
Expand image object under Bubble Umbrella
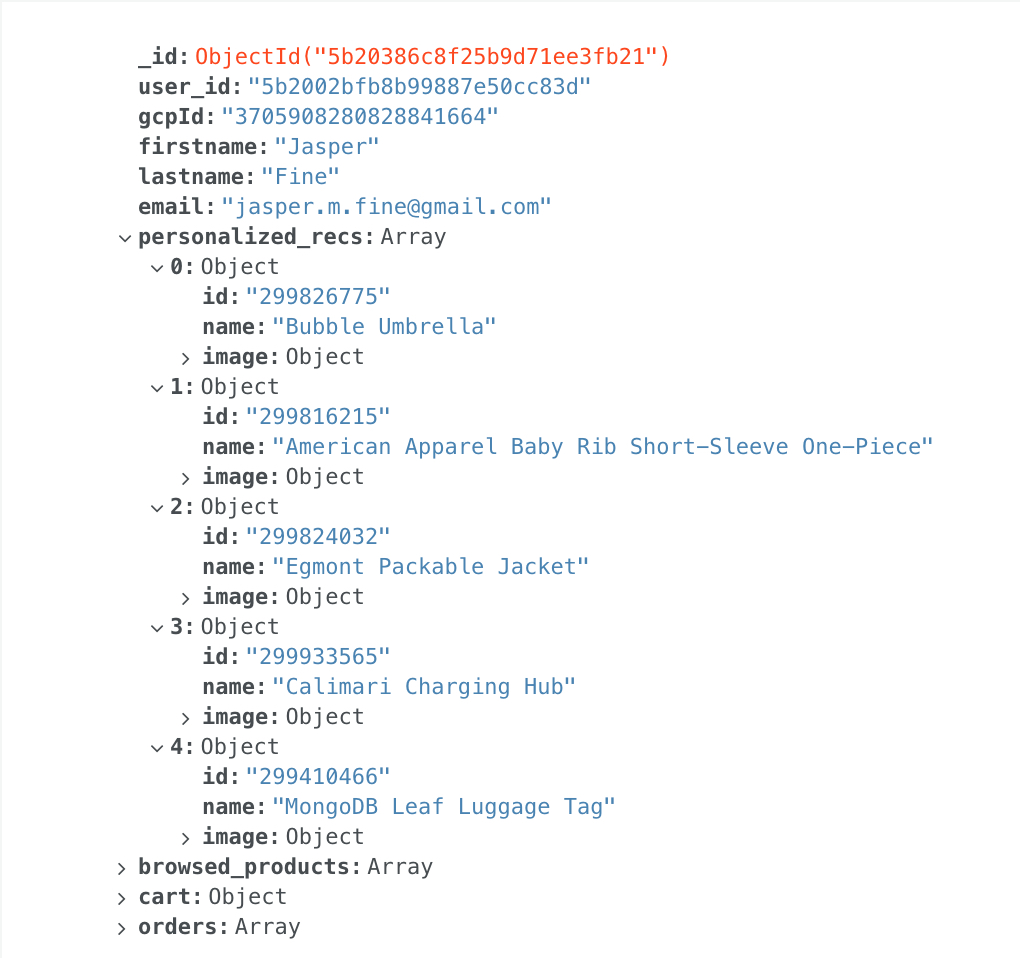(x=186, y=358)
